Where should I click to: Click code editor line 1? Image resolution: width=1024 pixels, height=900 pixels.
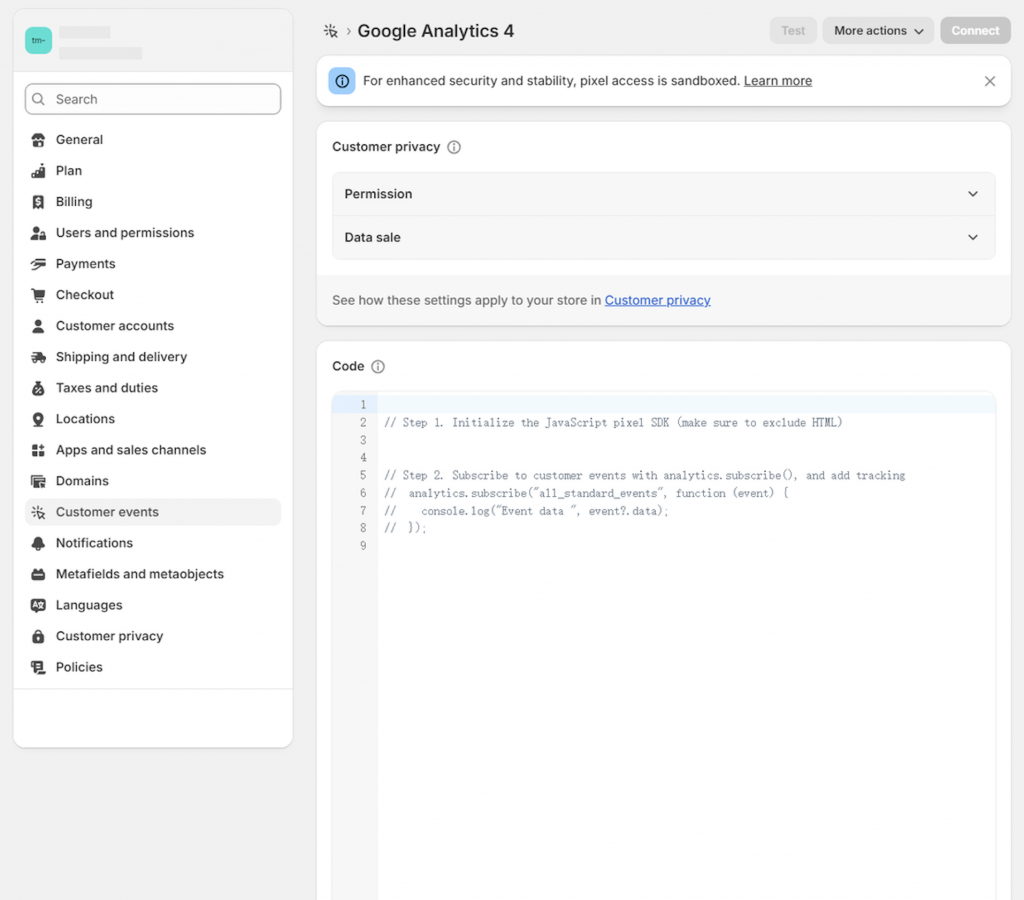pos(686,405)
